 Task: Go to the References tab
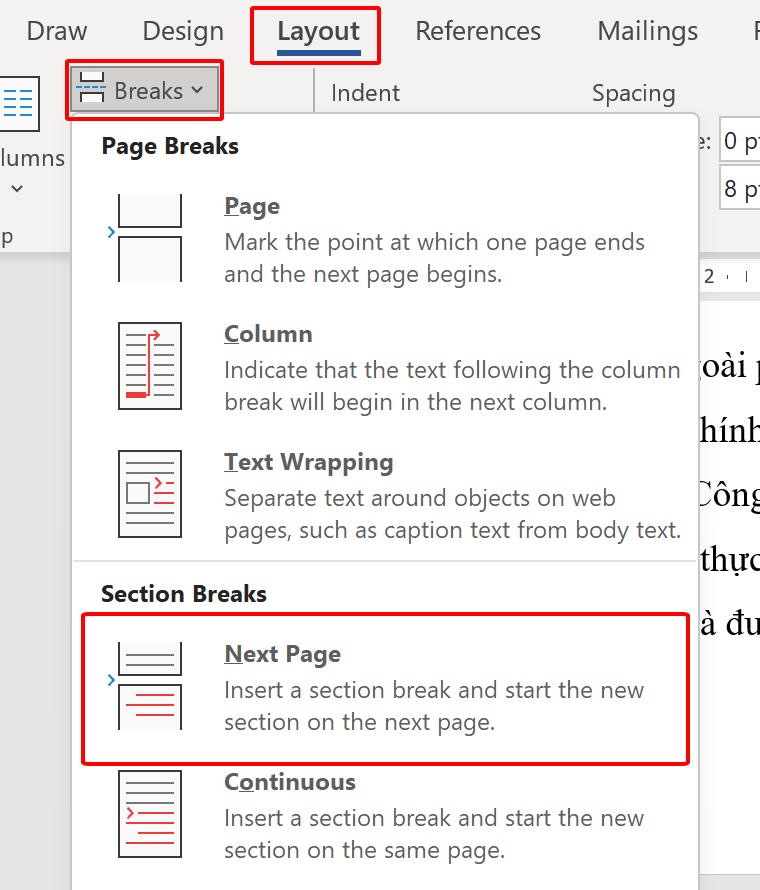(x=478, y=32)
